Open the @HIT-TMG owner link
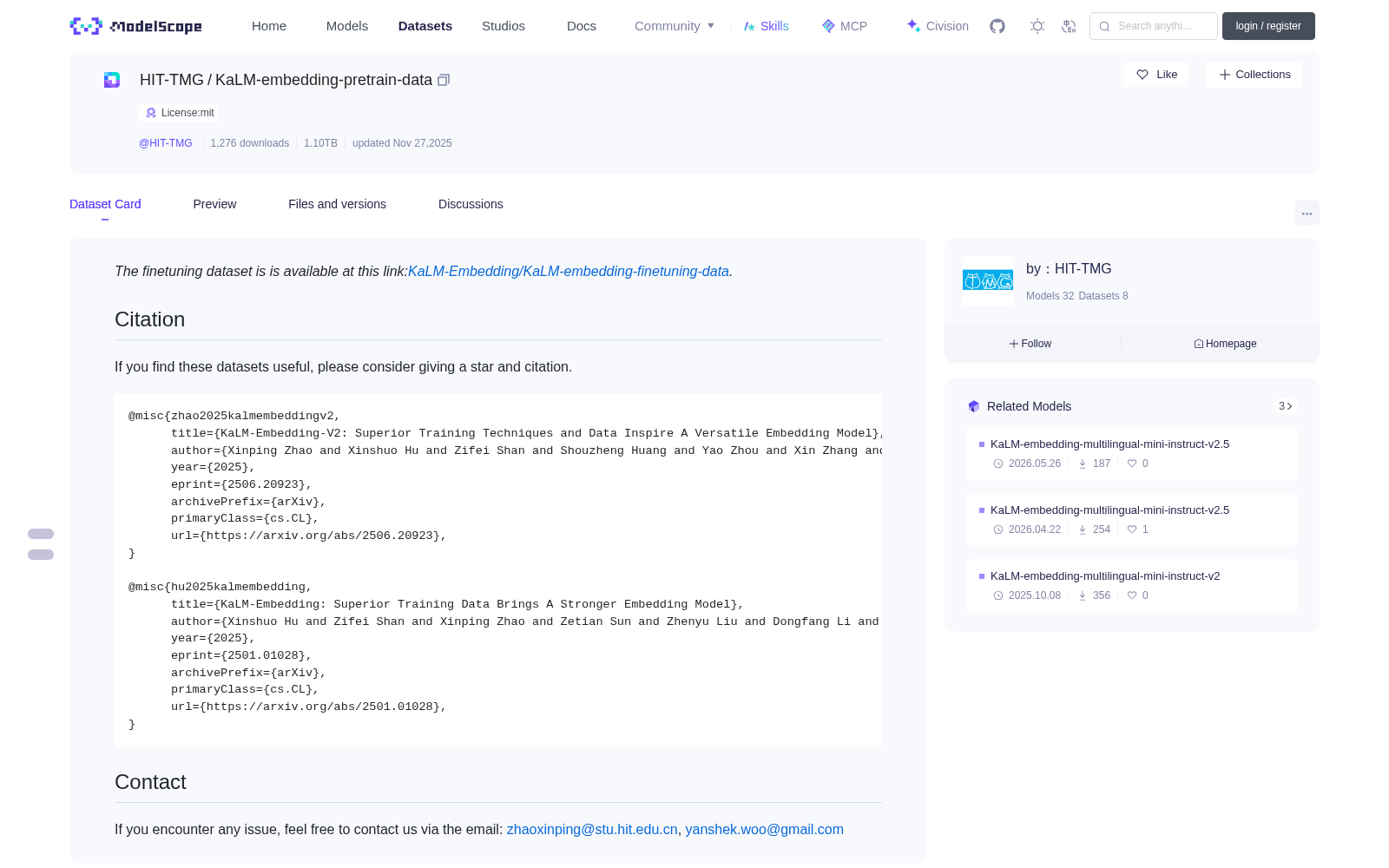Image resolution: width=1389 pixels, height=868 pixels. tap(166, 143)
